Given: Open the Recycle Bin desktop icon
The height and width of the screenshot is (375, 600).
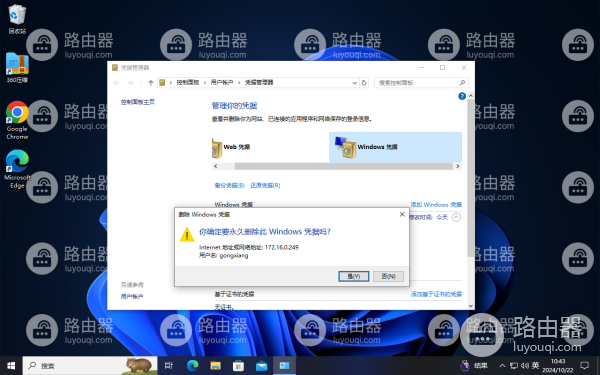Looking at the screenshot, I should point(17,19).
